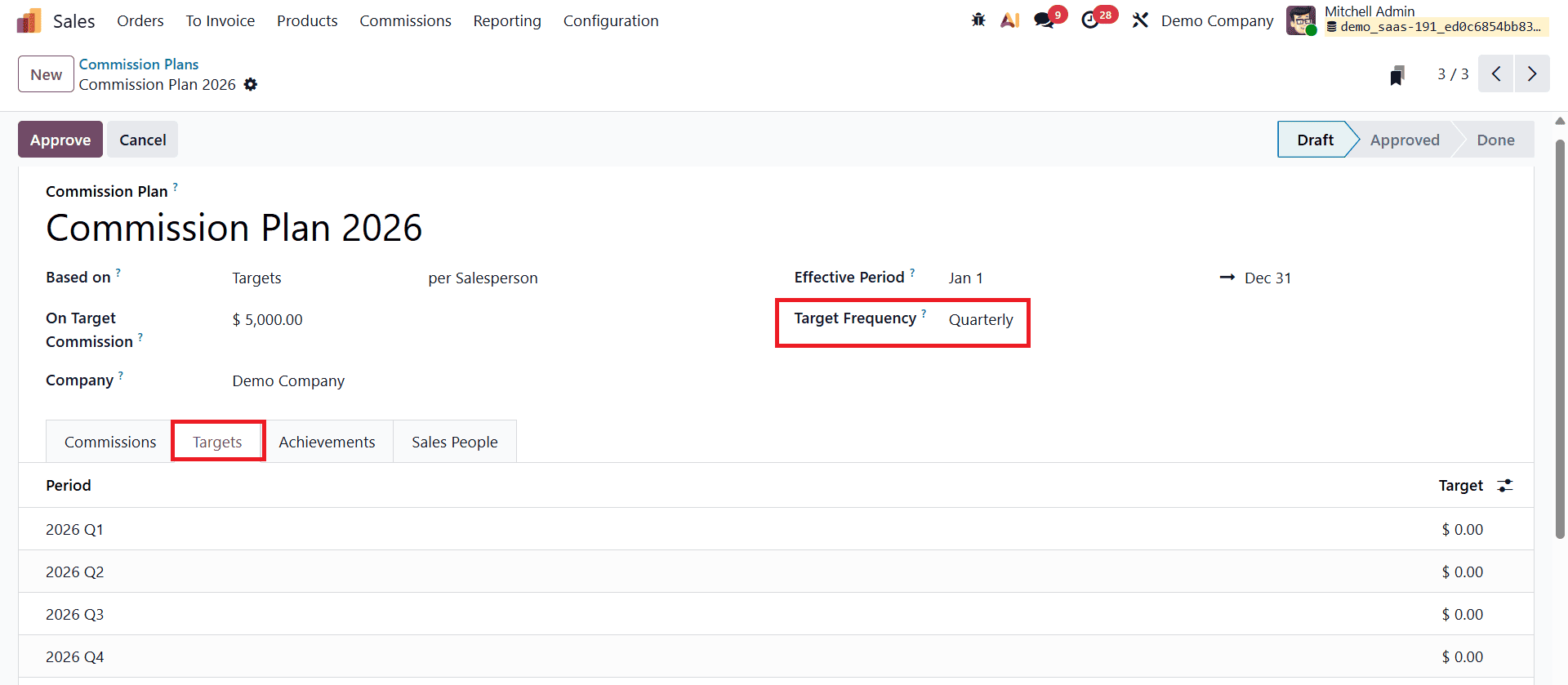Open the Orders menu

point(140,20)
